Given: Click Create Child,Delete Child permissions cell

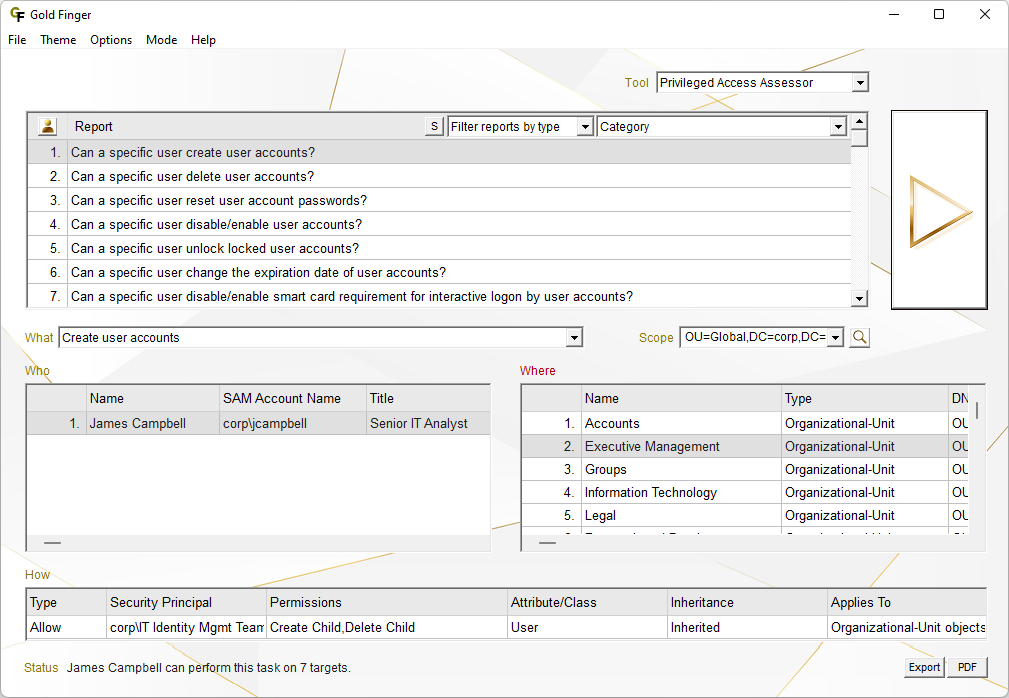Looking at the screenshot, I should pos(387,627).
